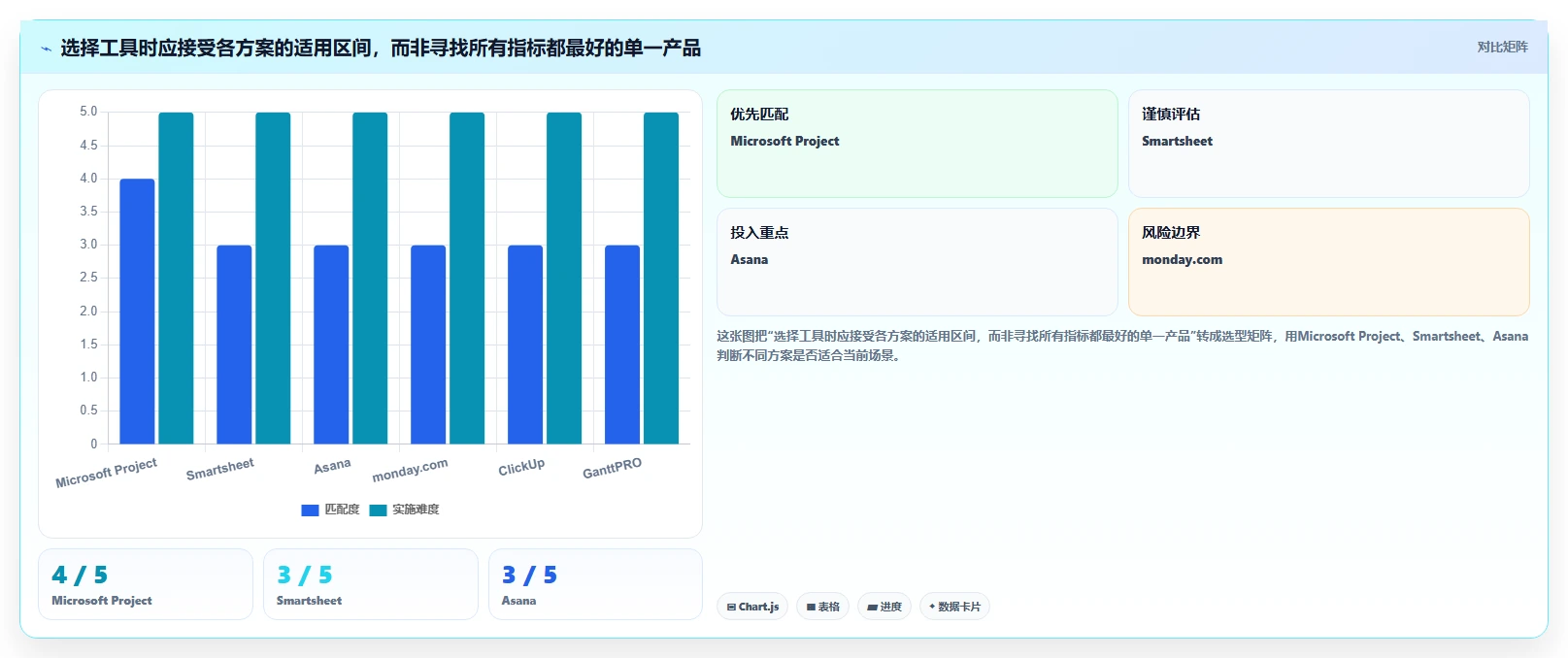Click the ClickUp x-axis label
The height and width of the screenshot is (658, 1568).
point(521,467)
